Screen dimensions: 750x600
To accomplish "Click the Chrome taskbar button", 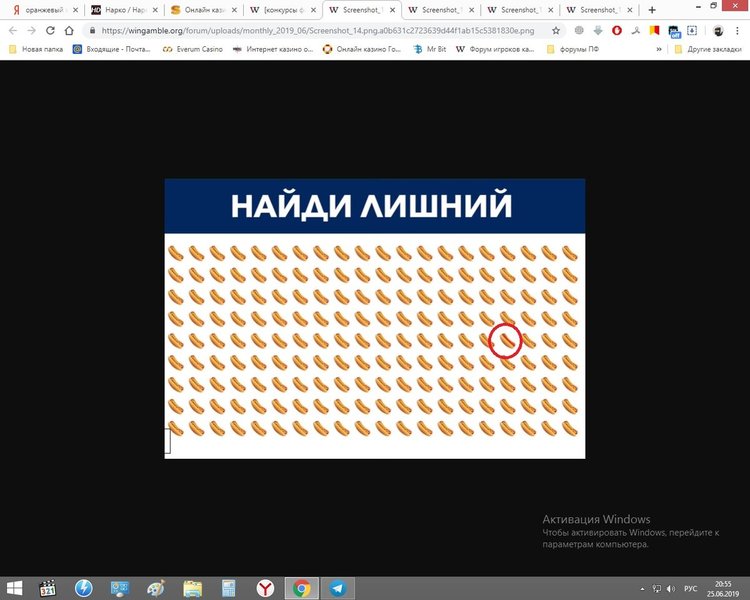I will (x=301, y=588).
